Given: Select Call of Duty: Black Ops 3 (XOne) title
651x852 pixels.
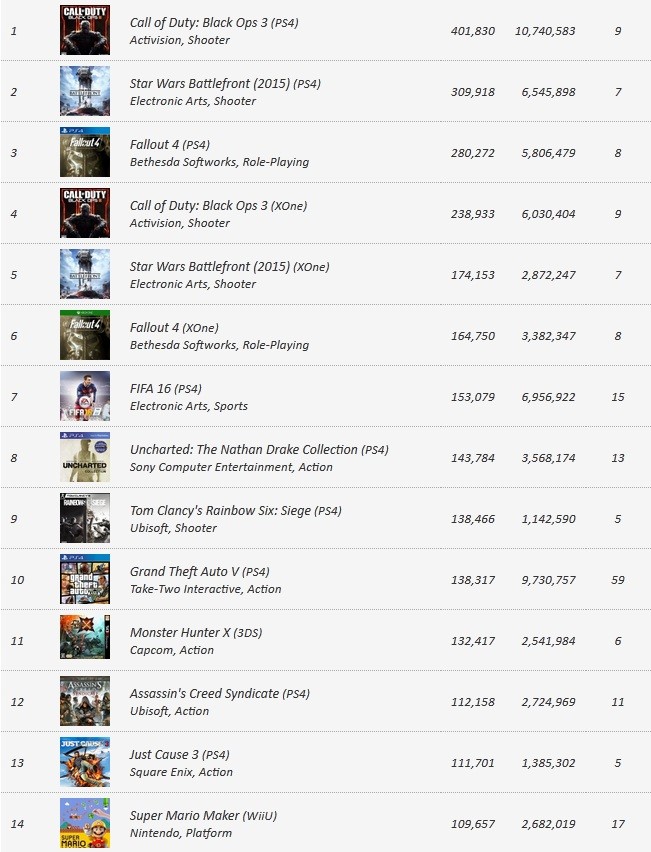Looking at the screenshot, I should [218, 206].
